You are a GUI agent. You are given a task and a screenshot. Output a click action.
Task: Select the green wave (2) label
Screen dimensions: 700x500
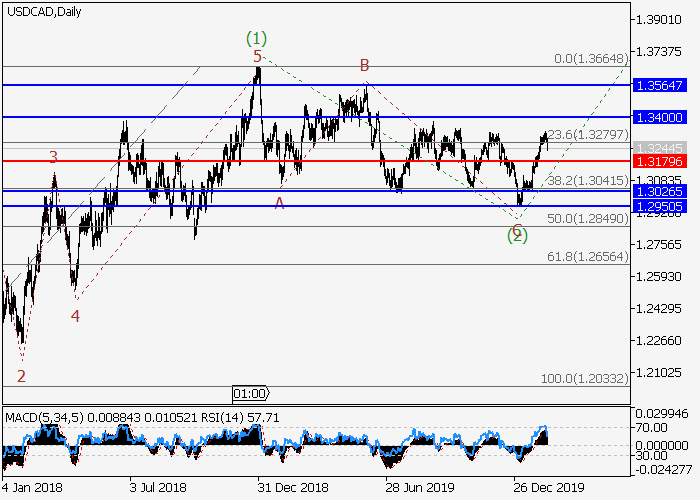tap(517, 236)
